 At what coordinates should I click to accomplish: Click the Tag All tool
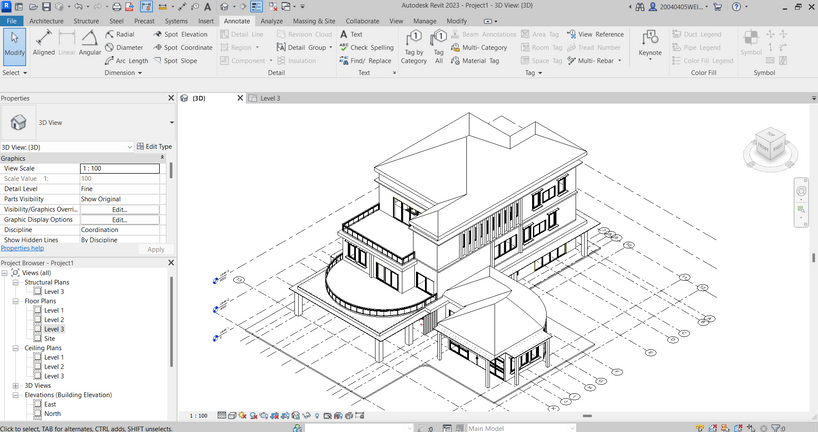point(438,46)
